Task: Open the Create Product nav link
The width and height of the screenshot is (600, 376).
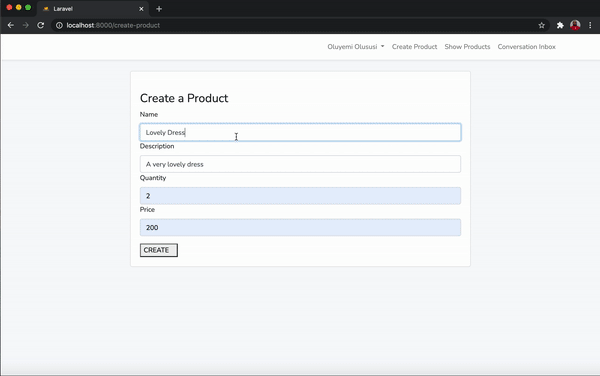Action: tap(414, 47)
